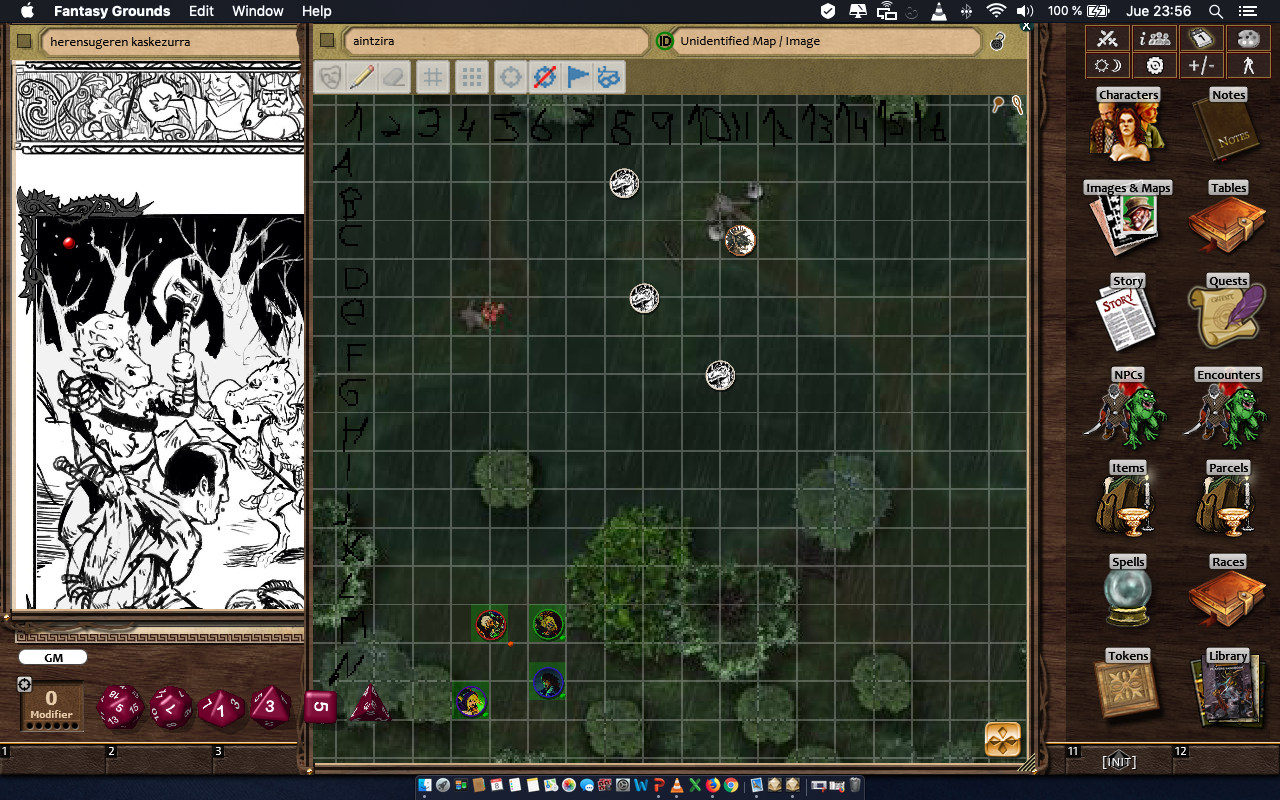Viewport: 1280px width, 800px height.
Task: Open the Window menu
Action: click(x=257, y=11)
